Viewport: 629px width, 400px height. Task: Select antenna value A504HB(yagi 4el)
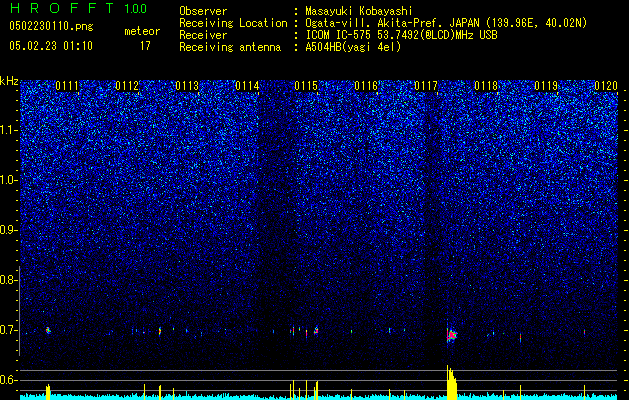click(x=353, y=47)
